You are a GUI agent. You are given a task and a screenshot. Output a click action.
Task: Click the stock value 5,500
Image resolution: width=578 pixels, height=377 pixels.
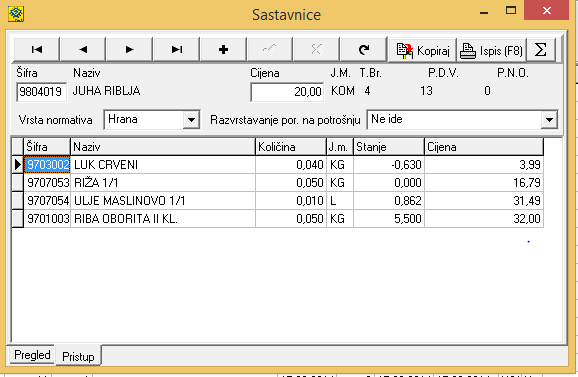[389, 219]
